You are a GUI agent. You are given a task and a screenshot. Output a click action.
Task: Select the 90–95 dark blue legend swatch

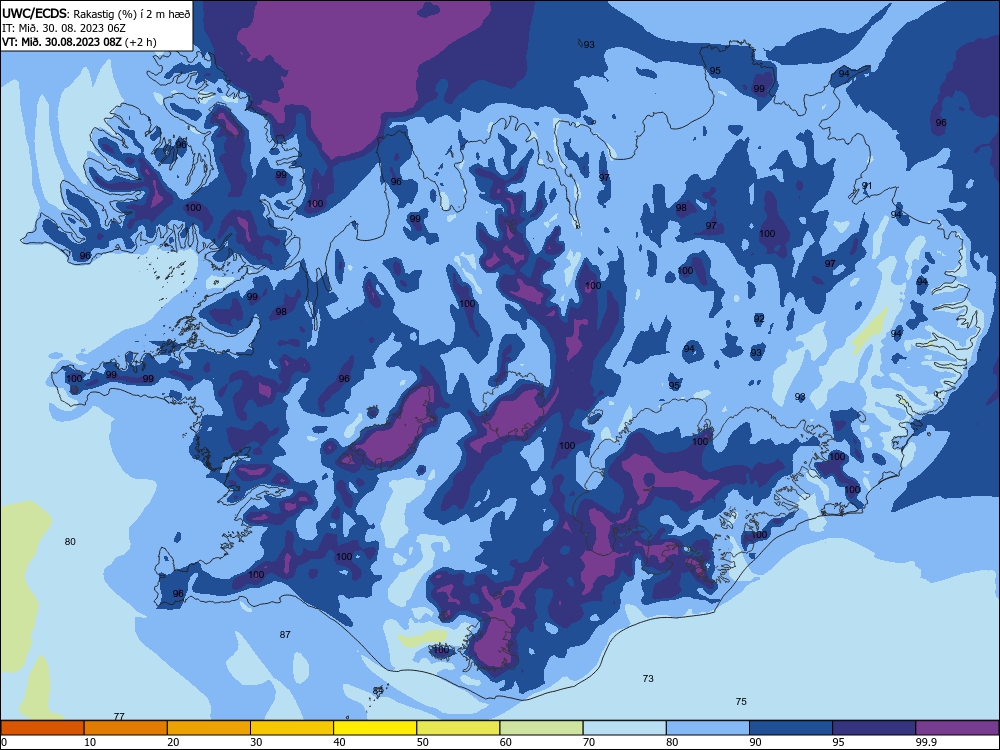coord(791,728)
